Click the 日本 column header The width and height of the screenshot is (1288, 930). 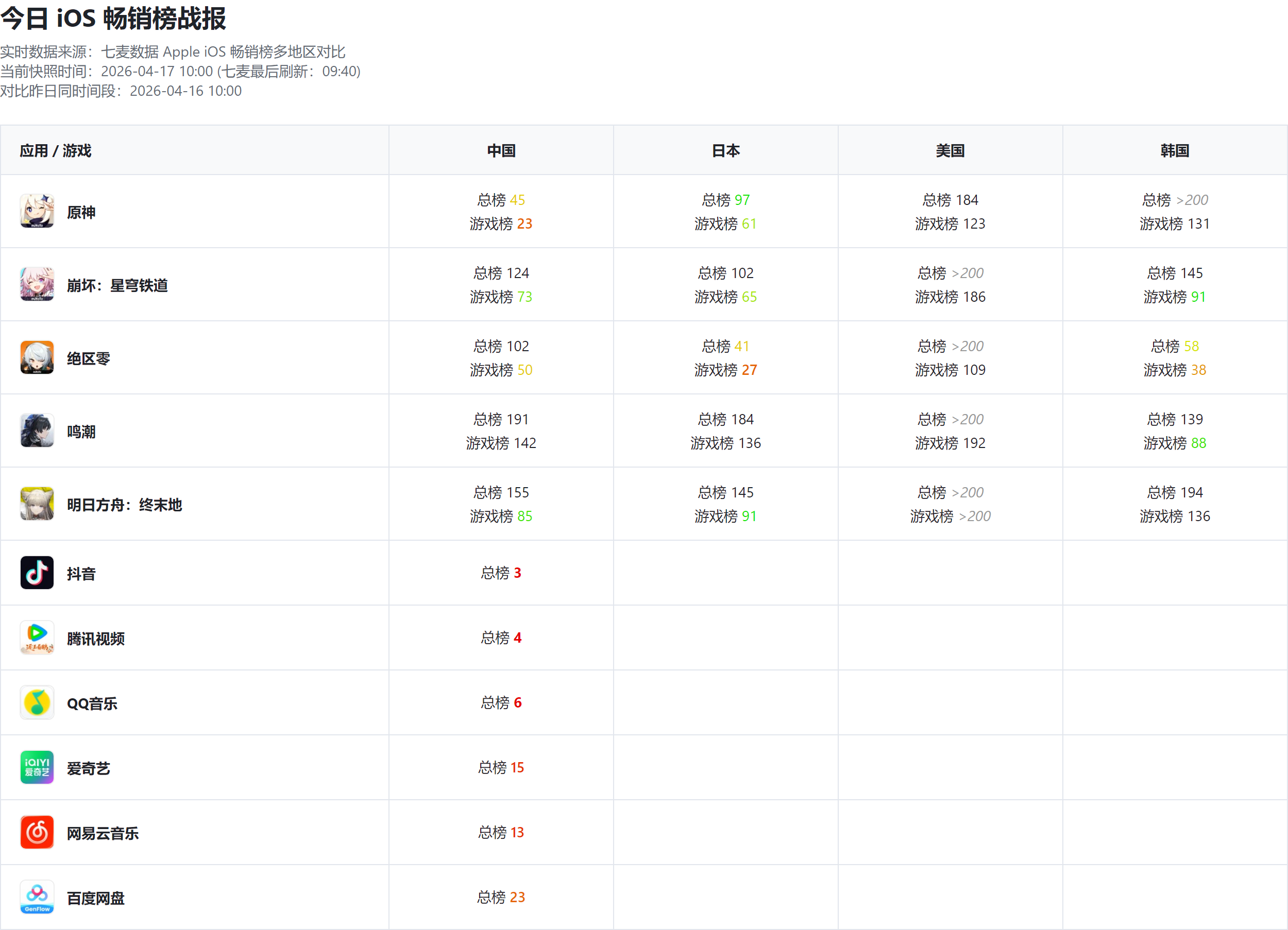(x=726, y=150)
